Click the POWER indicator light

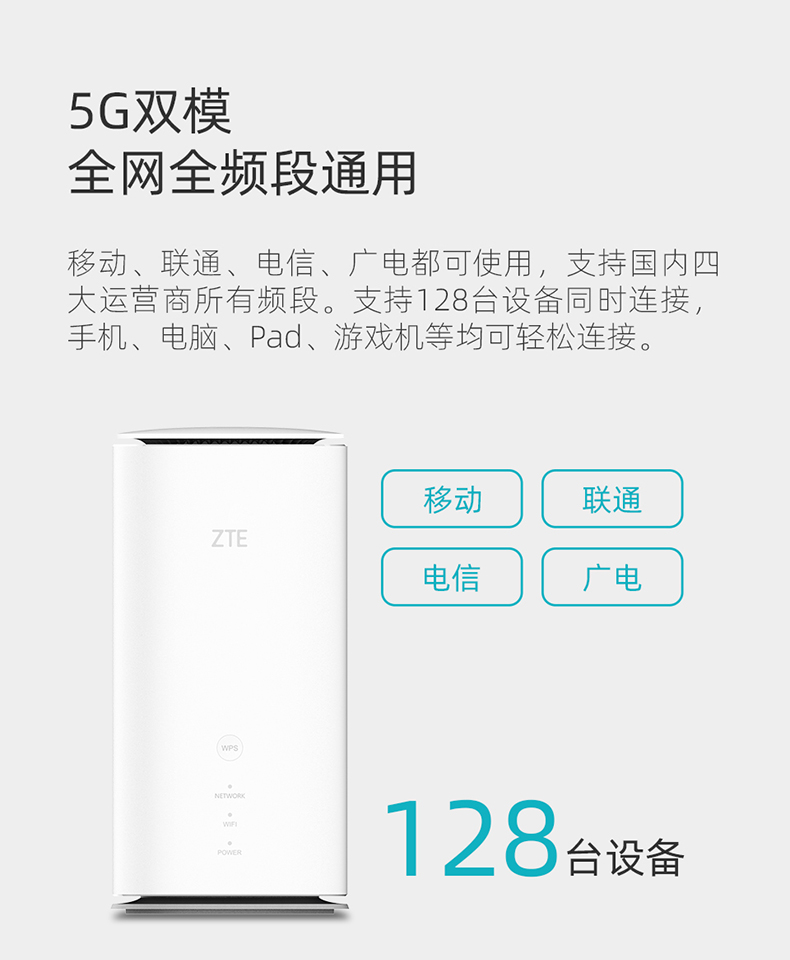230,843
